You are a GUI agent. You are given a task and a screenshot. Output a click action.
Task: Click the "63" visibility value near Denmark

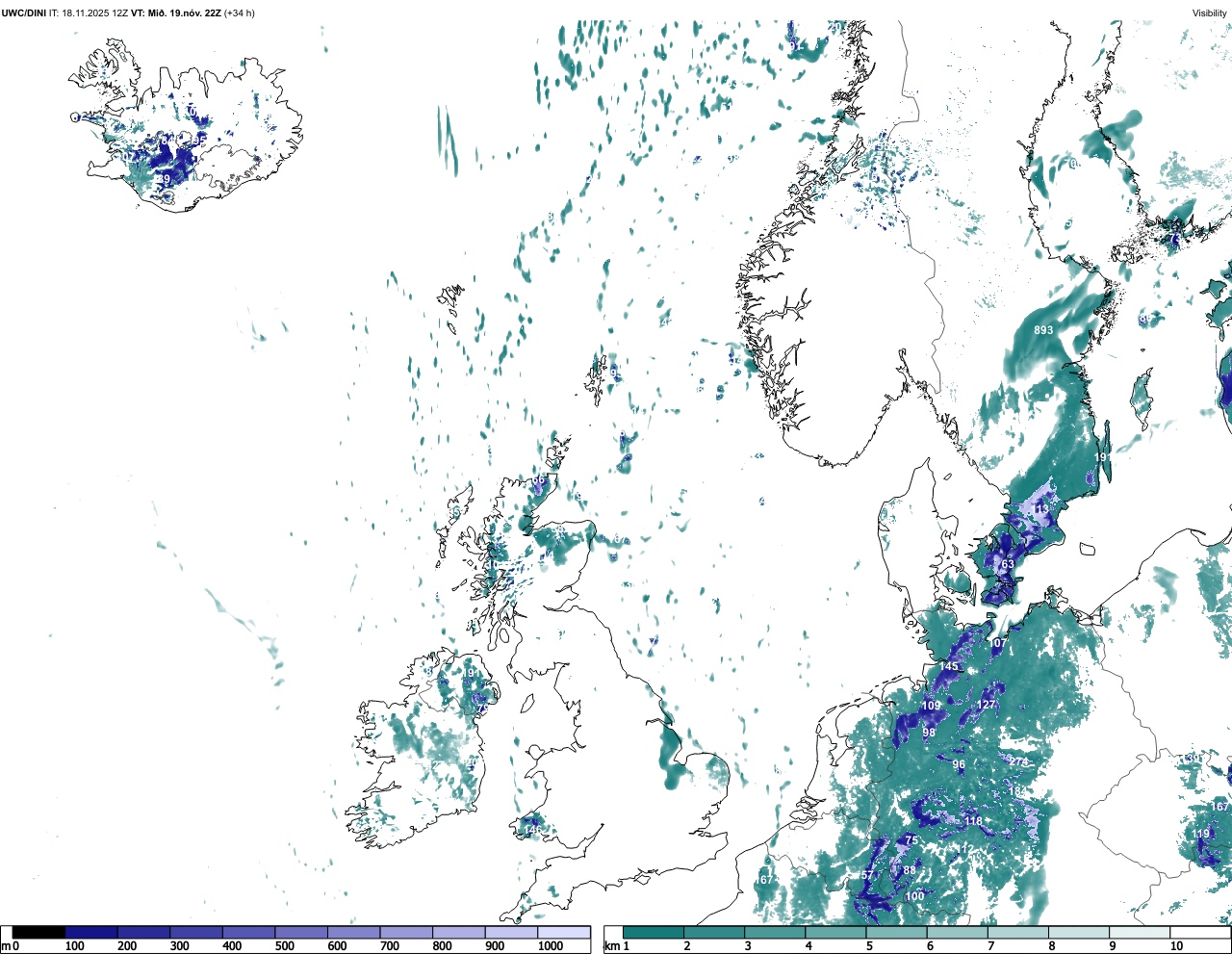coord(1008,565)
